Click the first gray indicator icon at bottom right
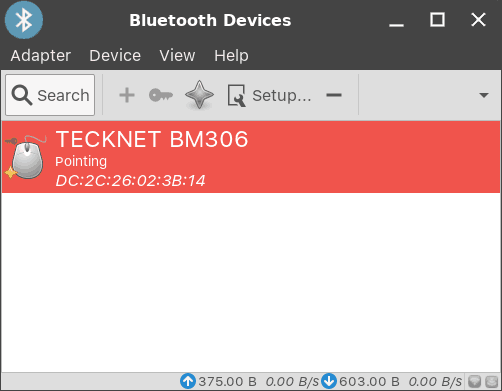502x391 pixels. (x=474, y=381)
